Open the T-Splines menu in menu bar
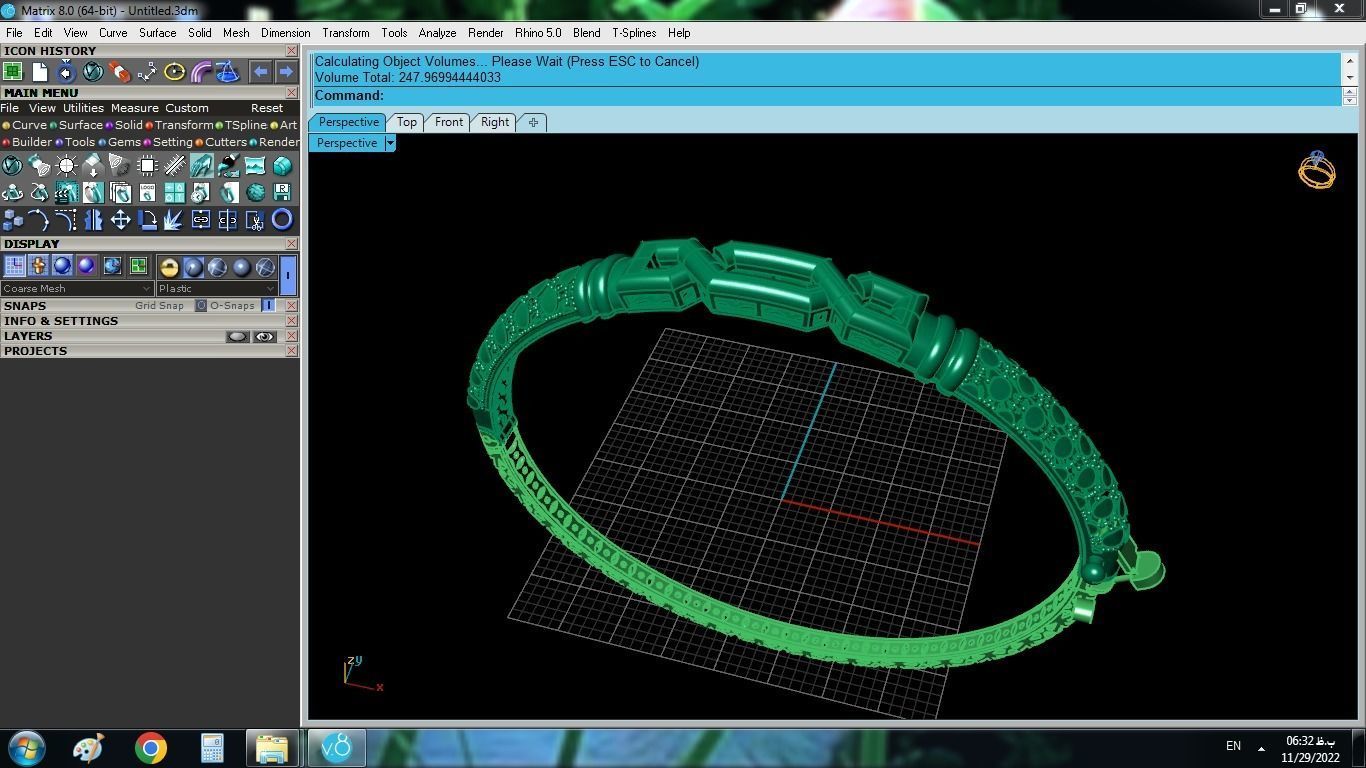 coord(634,33)
